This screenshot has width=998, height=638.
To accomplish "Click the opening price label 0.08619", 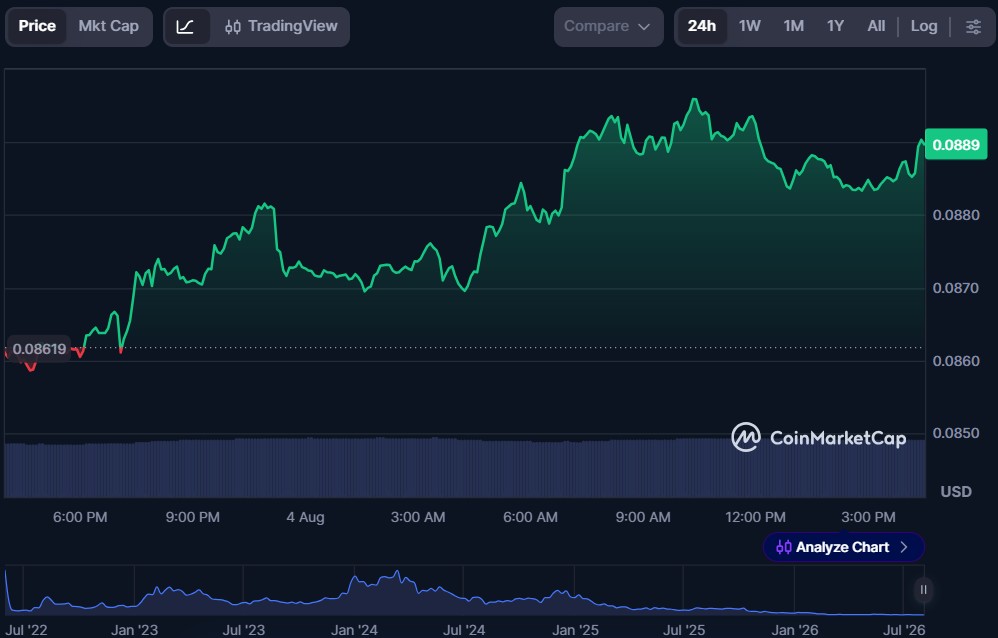I will 39,349.
